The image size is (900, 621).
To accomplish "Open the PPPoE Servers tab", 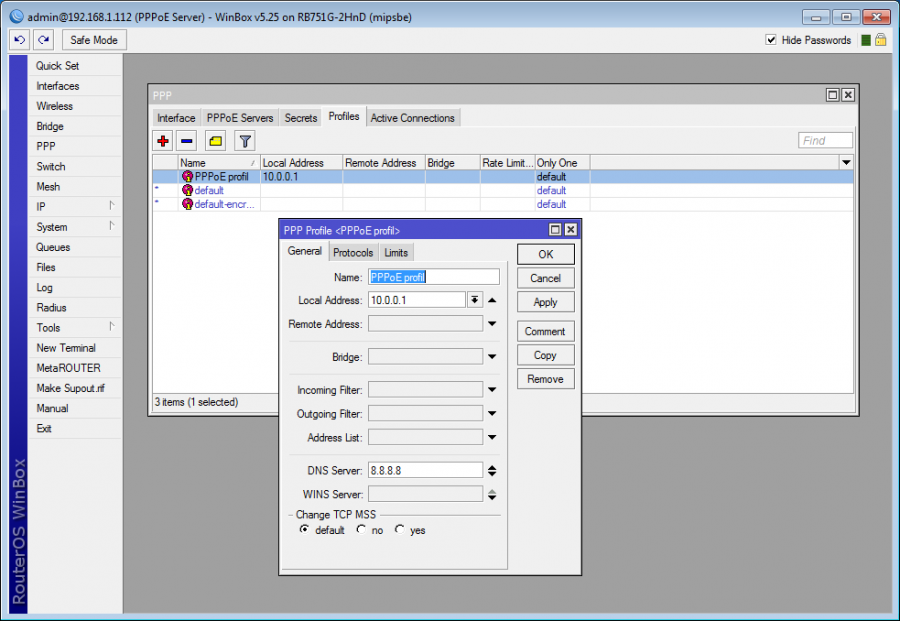I will click(x=240, y=118).
